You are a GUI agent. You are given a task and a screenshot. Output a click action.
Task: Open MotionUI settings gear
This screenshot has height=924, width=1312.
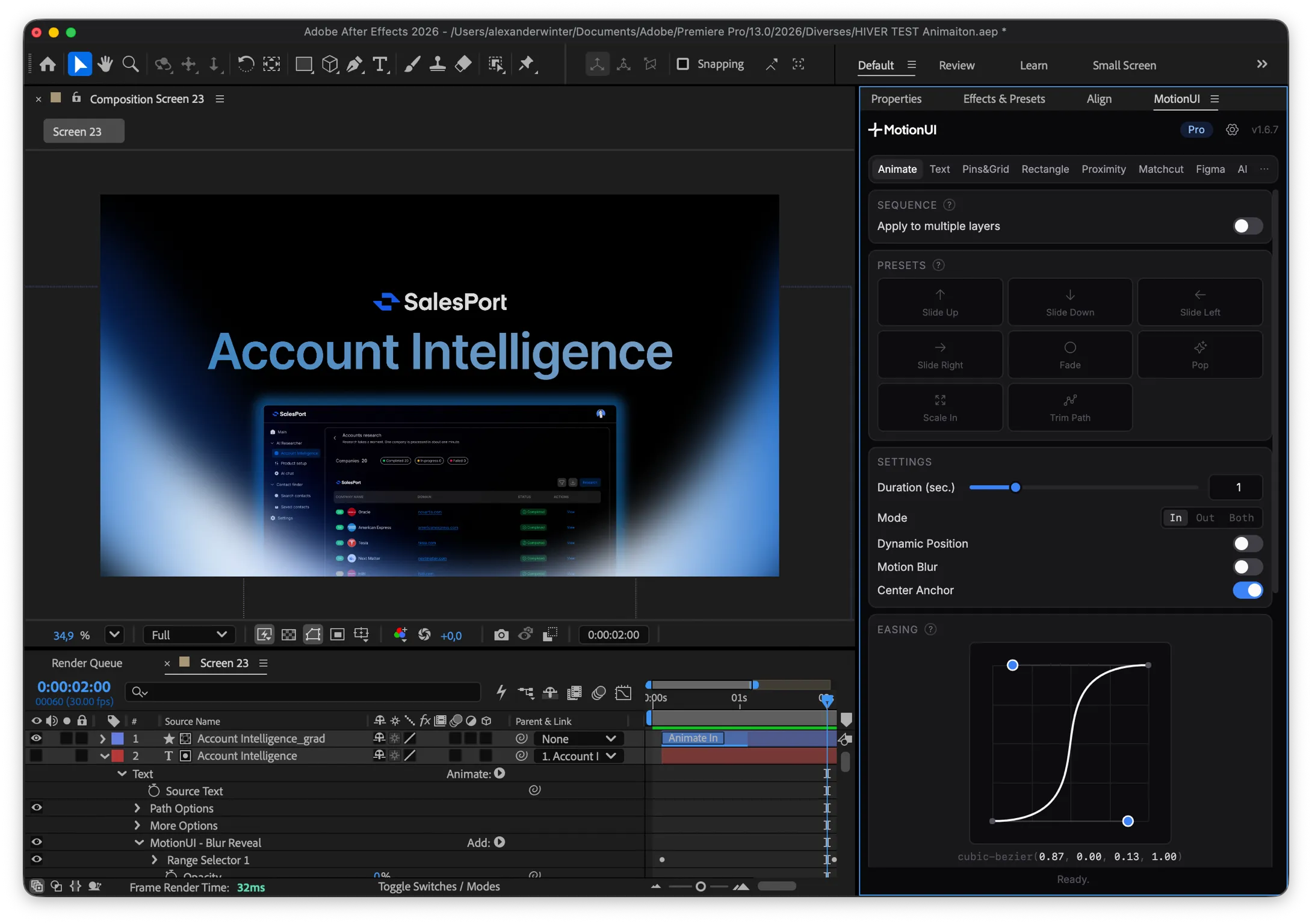coord(1232,130)
